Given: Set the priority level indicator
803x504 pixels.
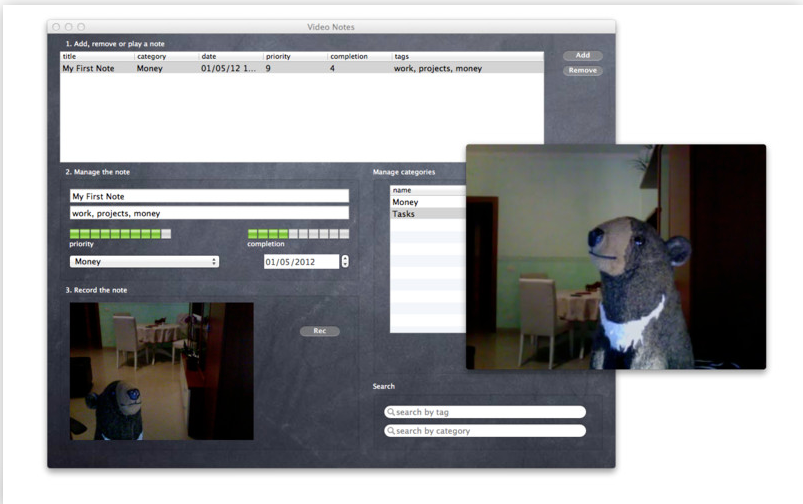Looking at the screenshot, I should pos(120,234).
